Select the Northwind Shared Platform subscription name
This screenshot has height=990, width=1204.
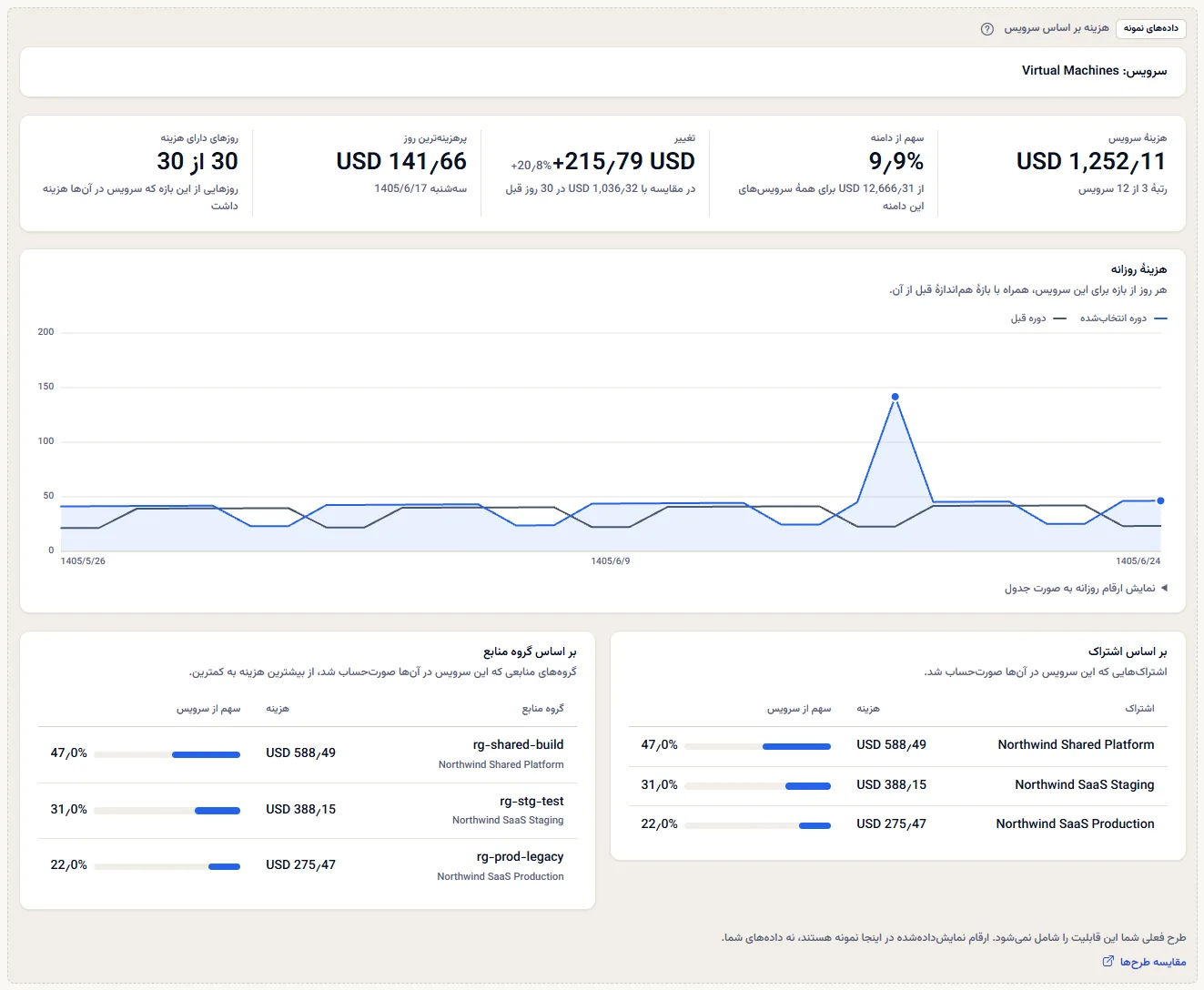coord(1076,744)
